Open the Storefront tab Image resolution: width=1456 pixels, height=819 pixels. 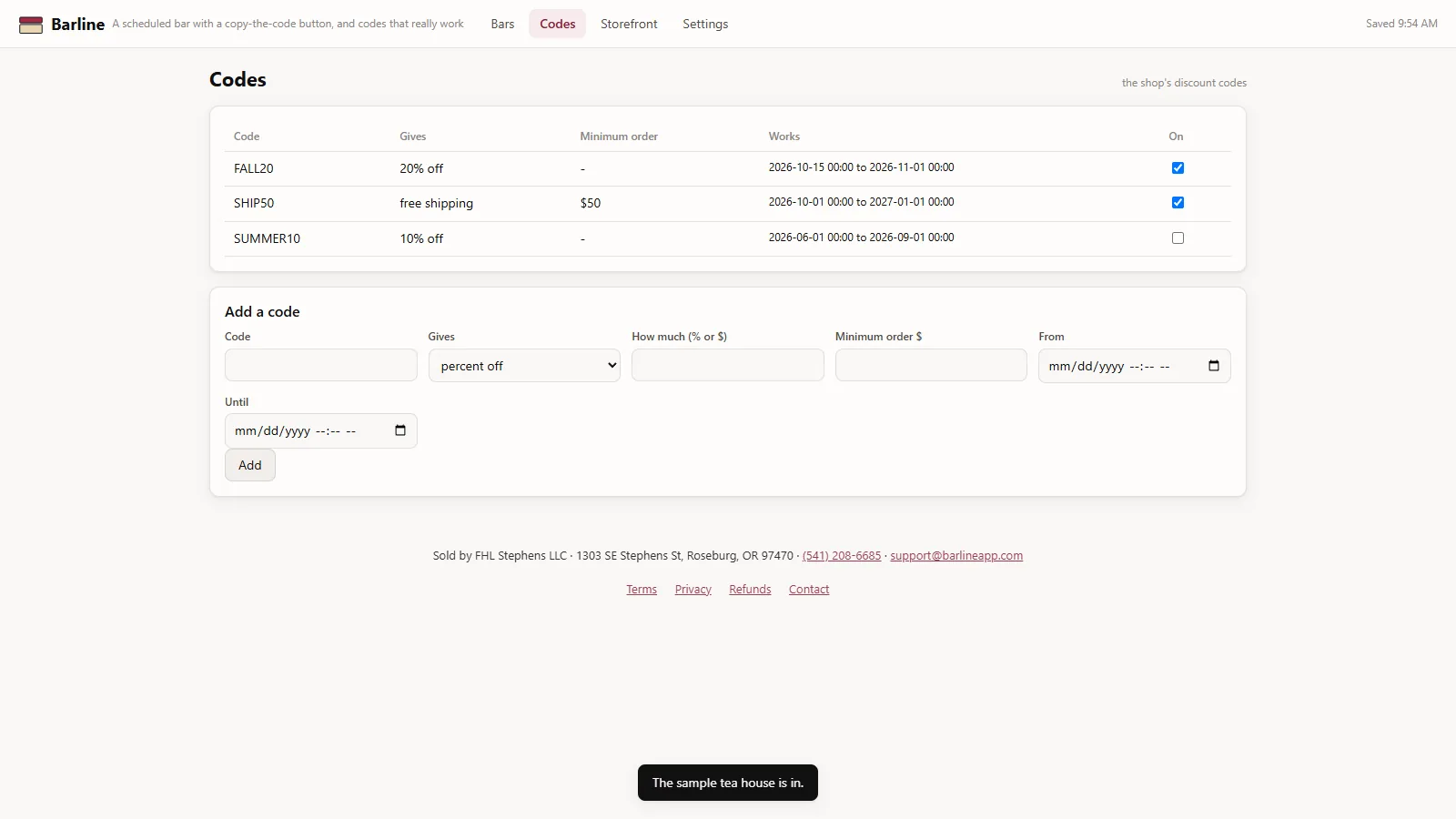(629, 25)
